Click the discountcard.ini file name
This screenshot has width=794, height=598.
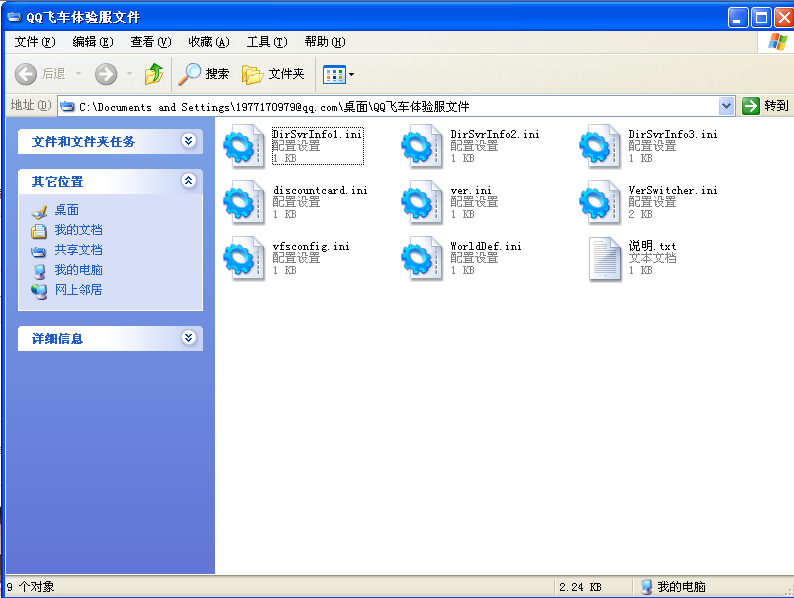click(x=320, y=190)
